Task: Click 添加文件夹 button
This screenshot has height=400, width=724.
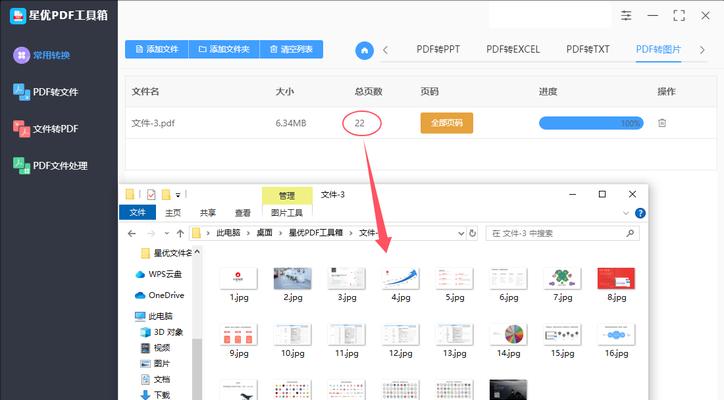Action: tap(224, 49)
